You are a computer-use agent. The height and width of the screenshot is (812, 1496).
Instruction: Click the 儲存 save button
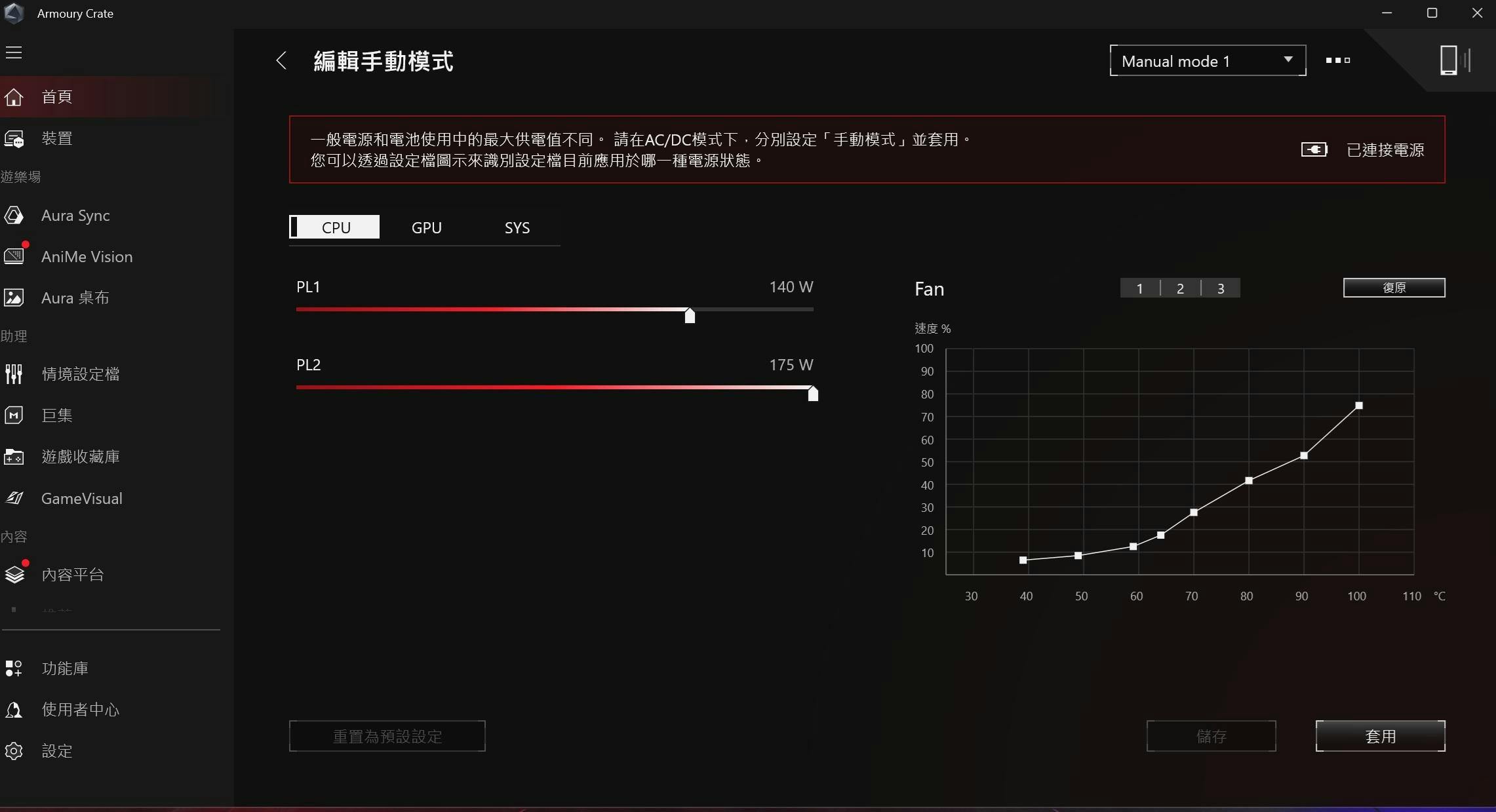coord(1211,736)
